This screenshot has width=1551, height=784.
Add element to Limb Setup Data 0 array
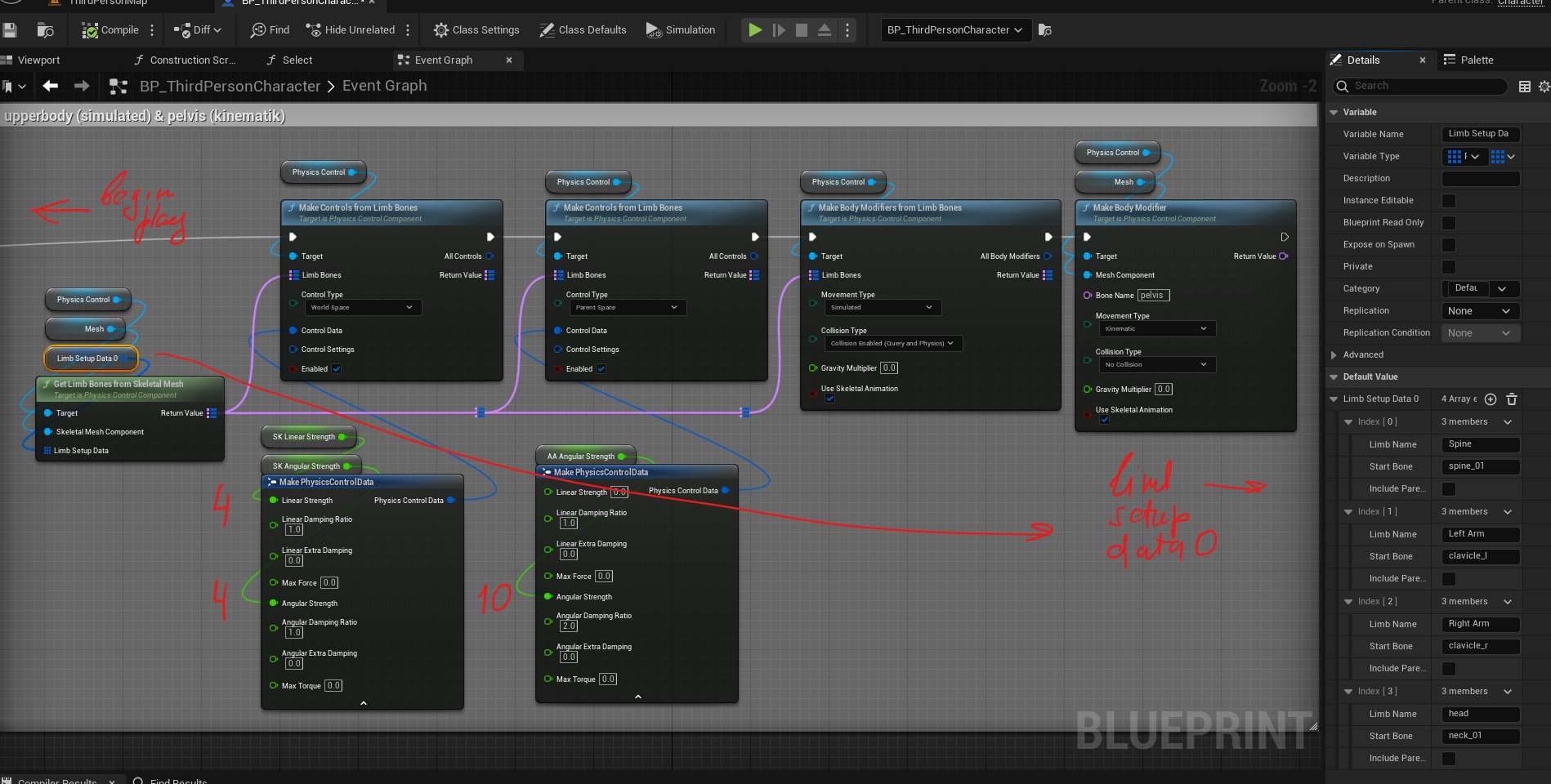(x=1491, y=399)
